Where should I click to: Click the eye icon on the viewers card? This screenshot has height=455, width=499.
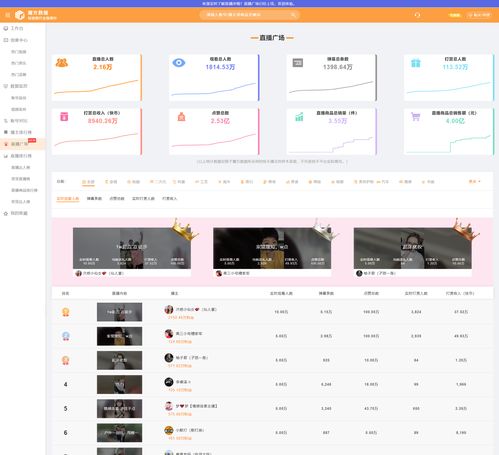coord(179,63)
